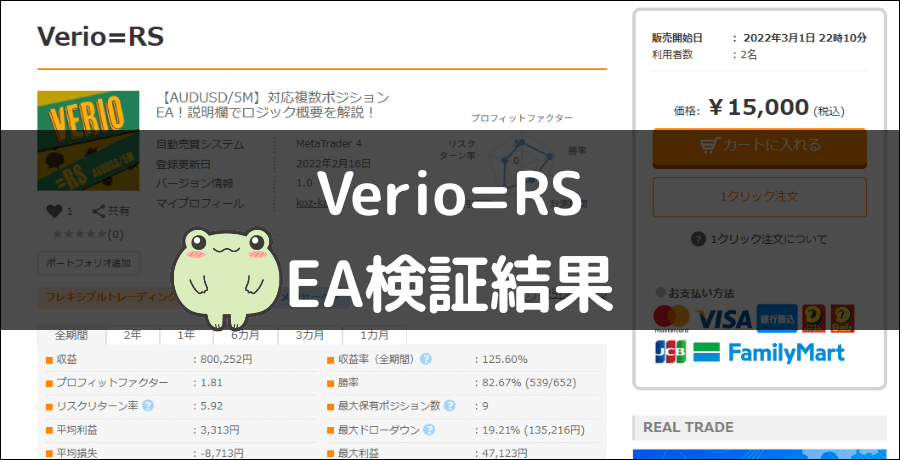Viewport: 900px width, 460px height.
Task: Click the share icon
Action: coord(100,211)
